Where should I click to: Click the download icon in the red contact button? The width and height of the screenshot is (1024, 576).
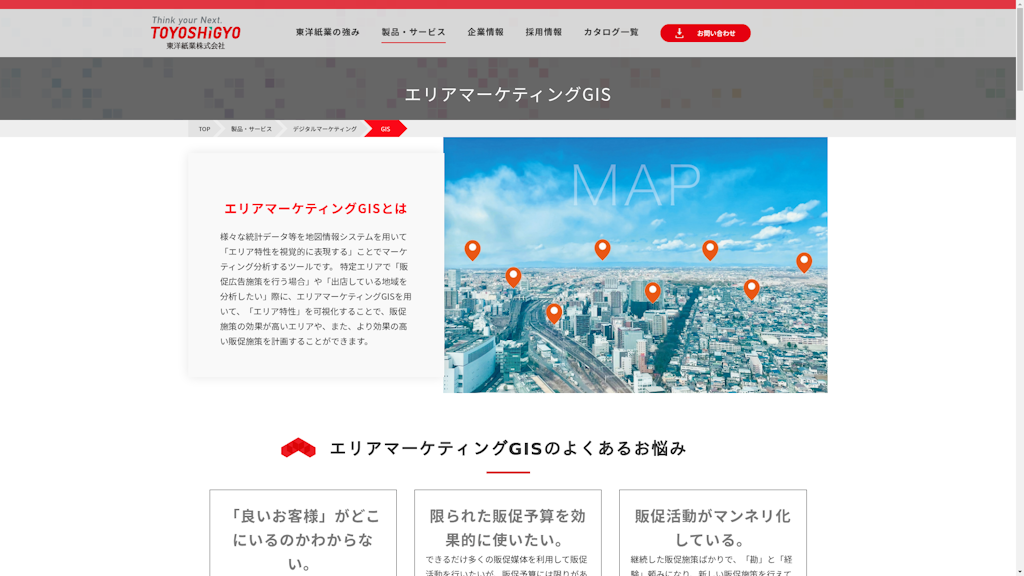click(679, 33)
